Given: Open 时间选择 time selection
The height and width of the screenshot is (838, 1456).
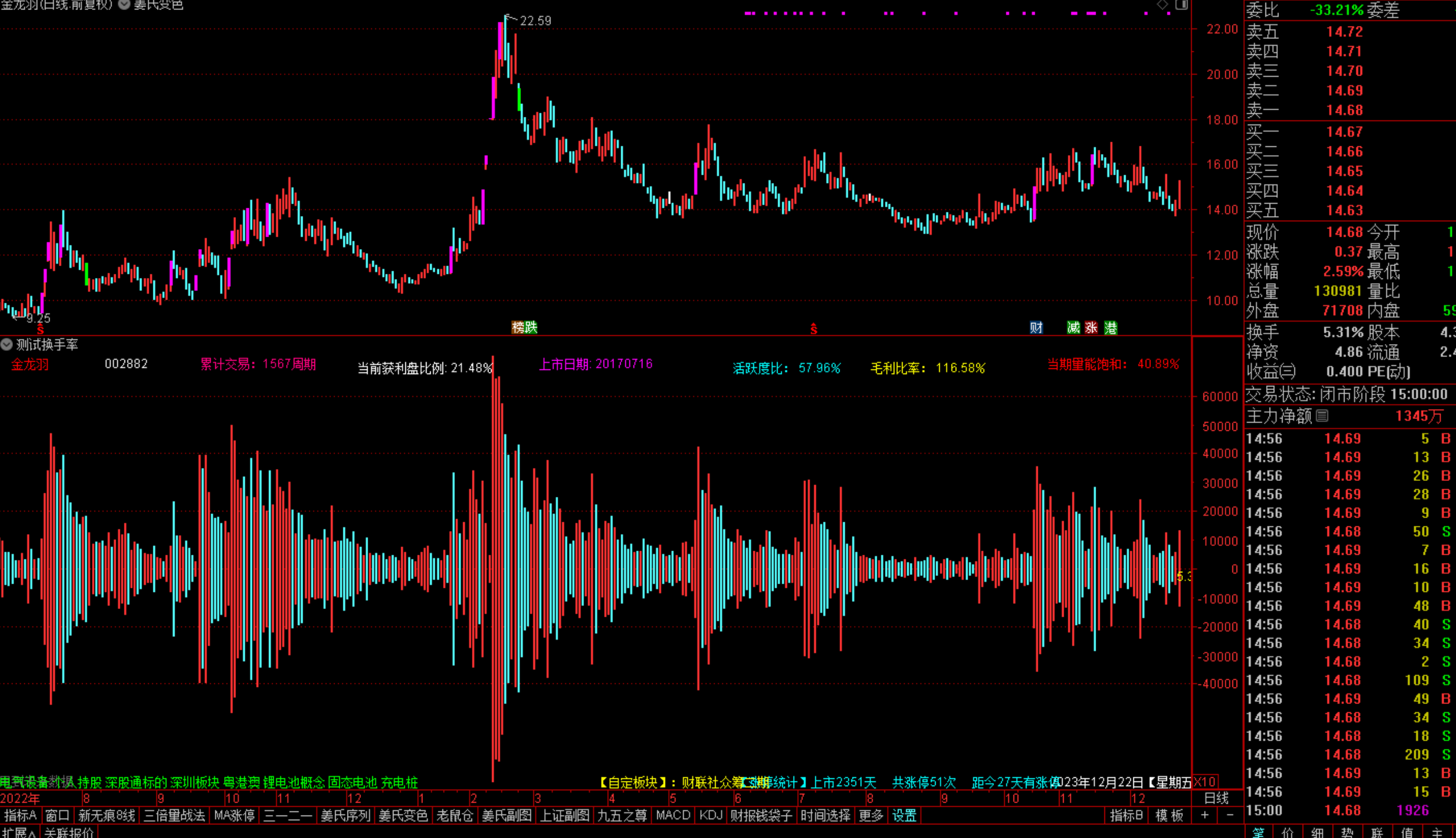Looking at the screenshot, I should pyautogui.click(x=825, y=816).
